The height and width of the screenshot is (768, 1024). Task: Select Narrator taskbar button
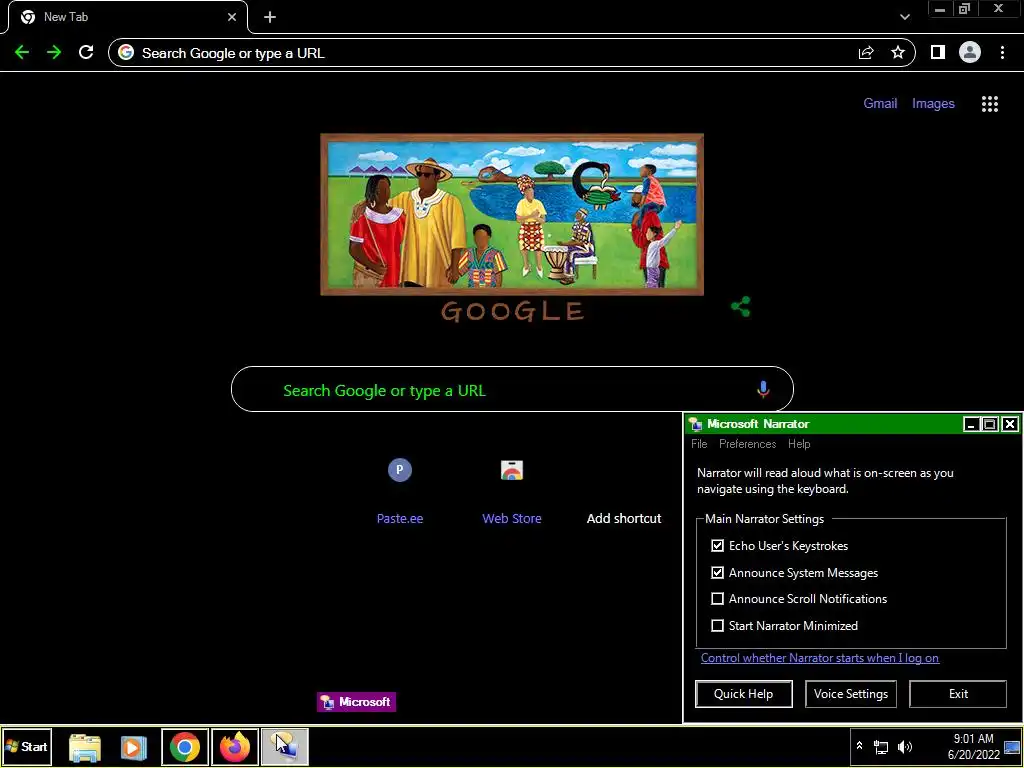pos(285,747)
